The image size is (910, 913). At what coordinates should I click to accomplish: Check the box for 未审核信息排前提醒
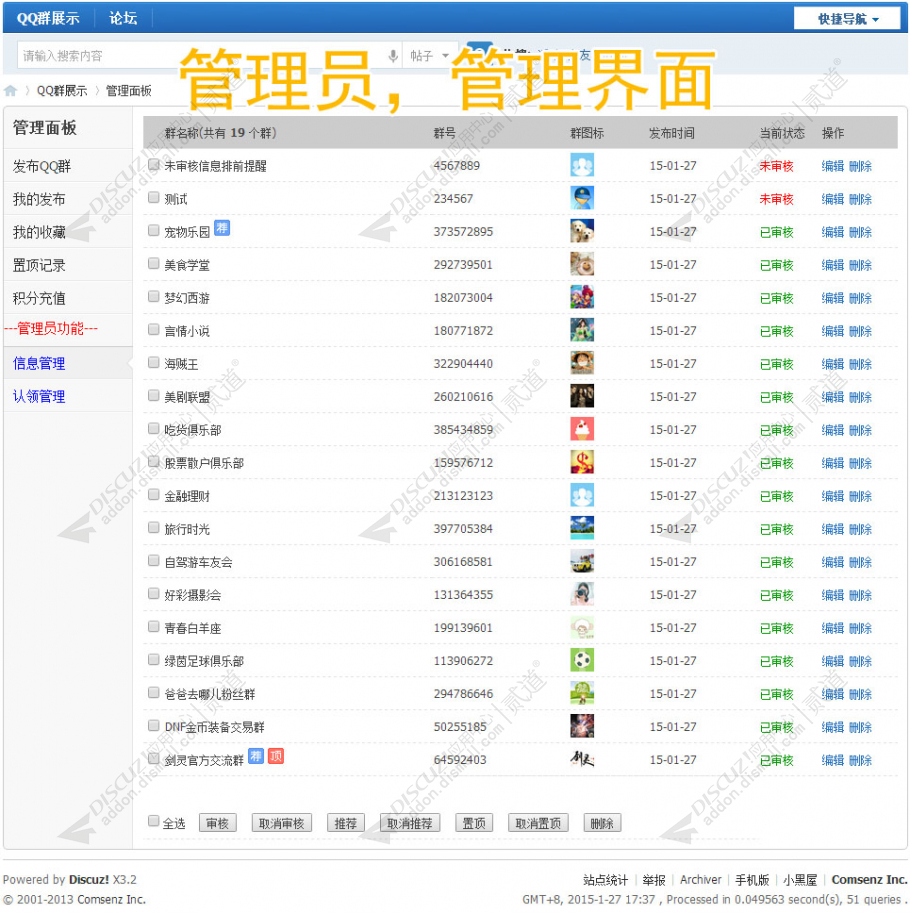pos(154,165)
